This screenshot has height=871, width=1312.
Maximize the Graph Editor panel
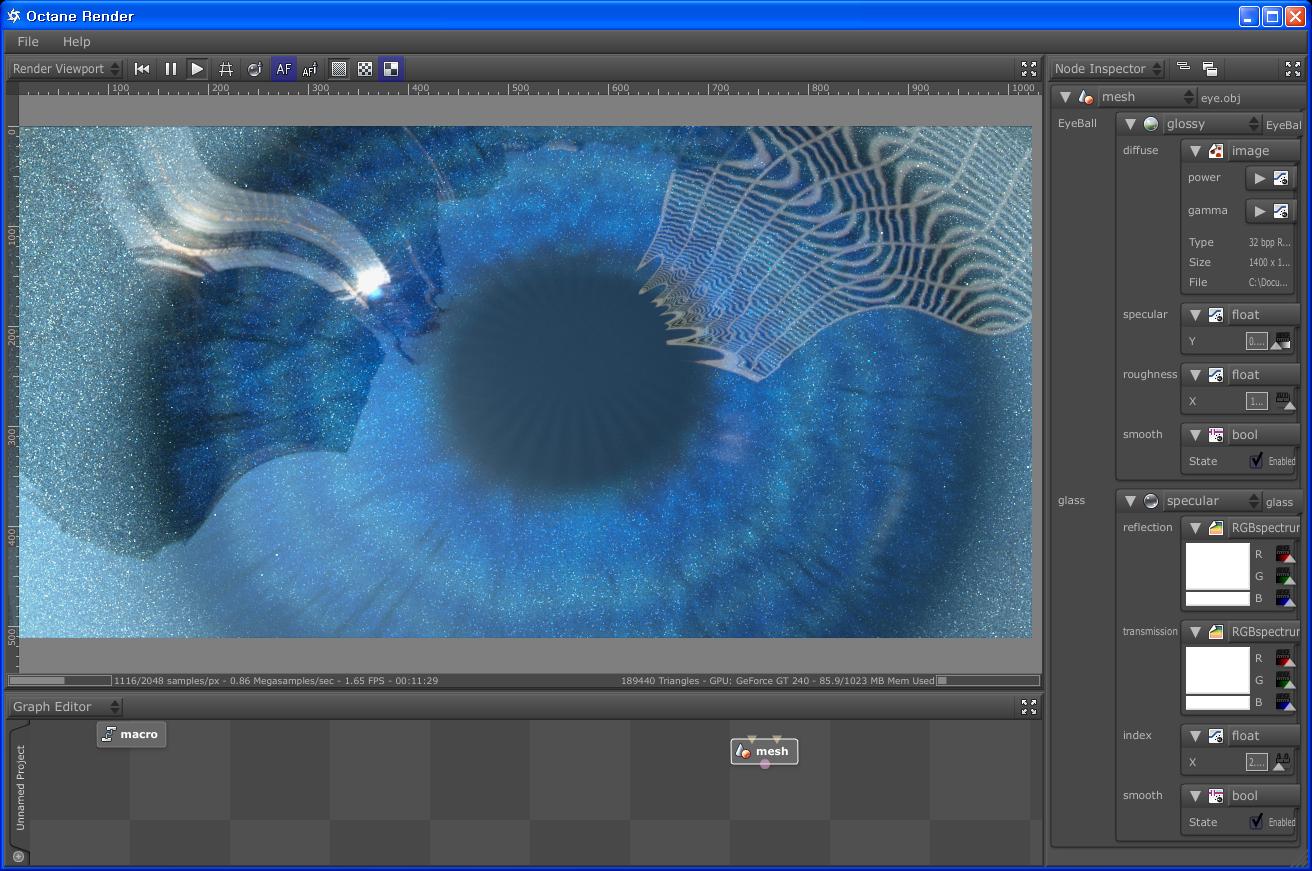[1028, 707]
